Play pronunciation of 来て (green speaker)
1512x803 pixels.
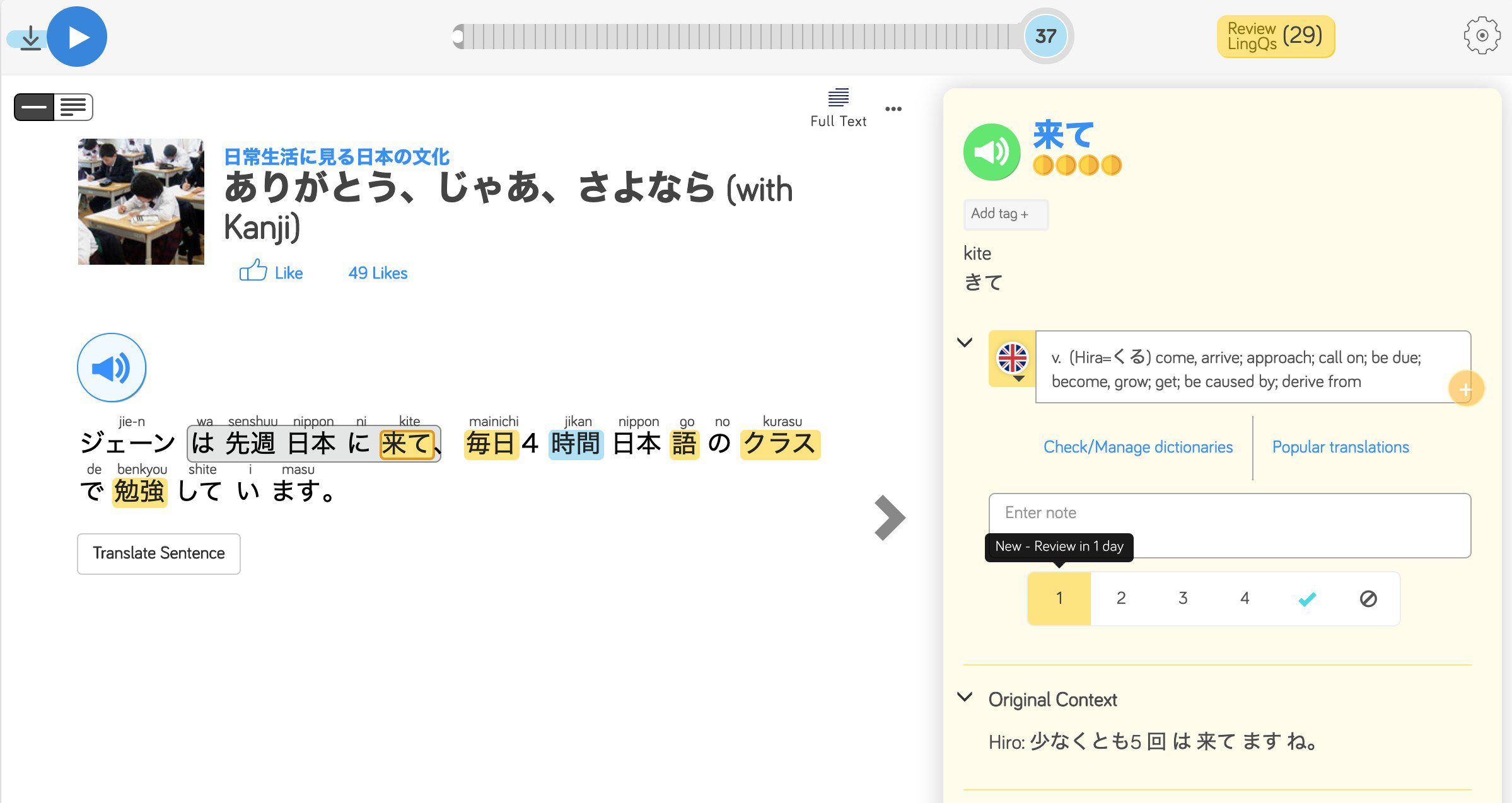(992, 152)
